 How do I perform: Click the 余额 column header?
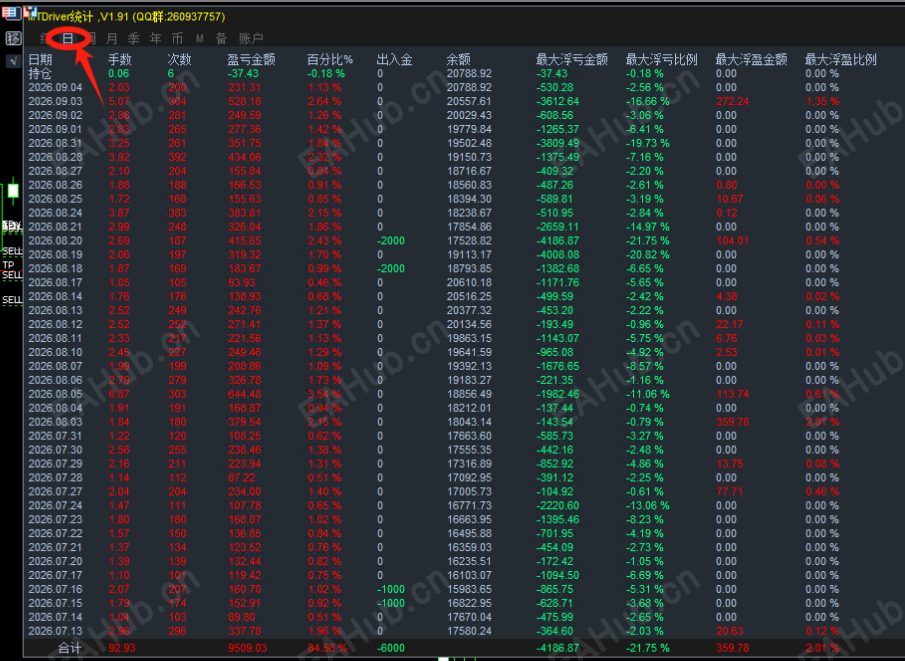point(458,59)
